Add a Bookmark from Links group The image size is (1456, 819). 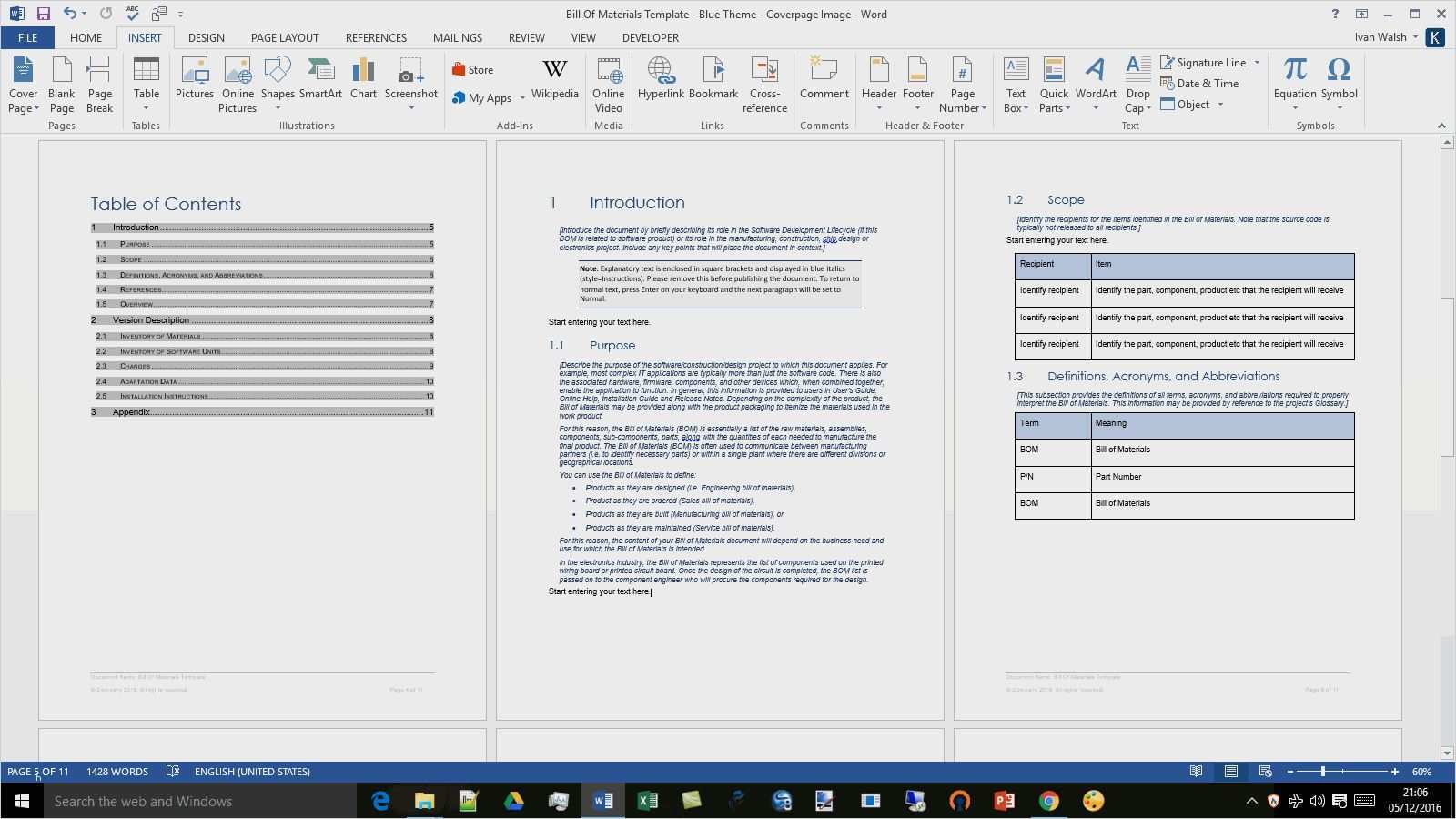713,78
